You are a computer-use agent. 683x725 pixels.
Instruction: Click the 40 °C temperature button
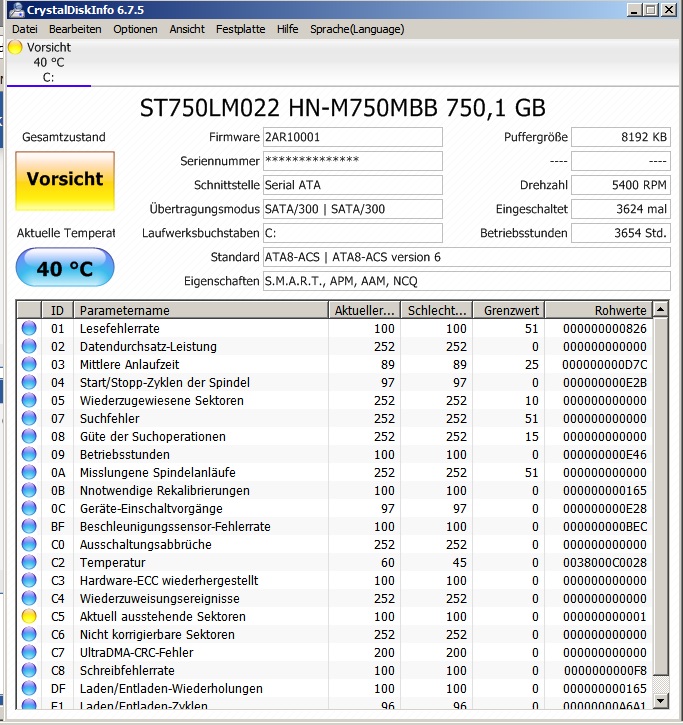(x=65, y=267)
